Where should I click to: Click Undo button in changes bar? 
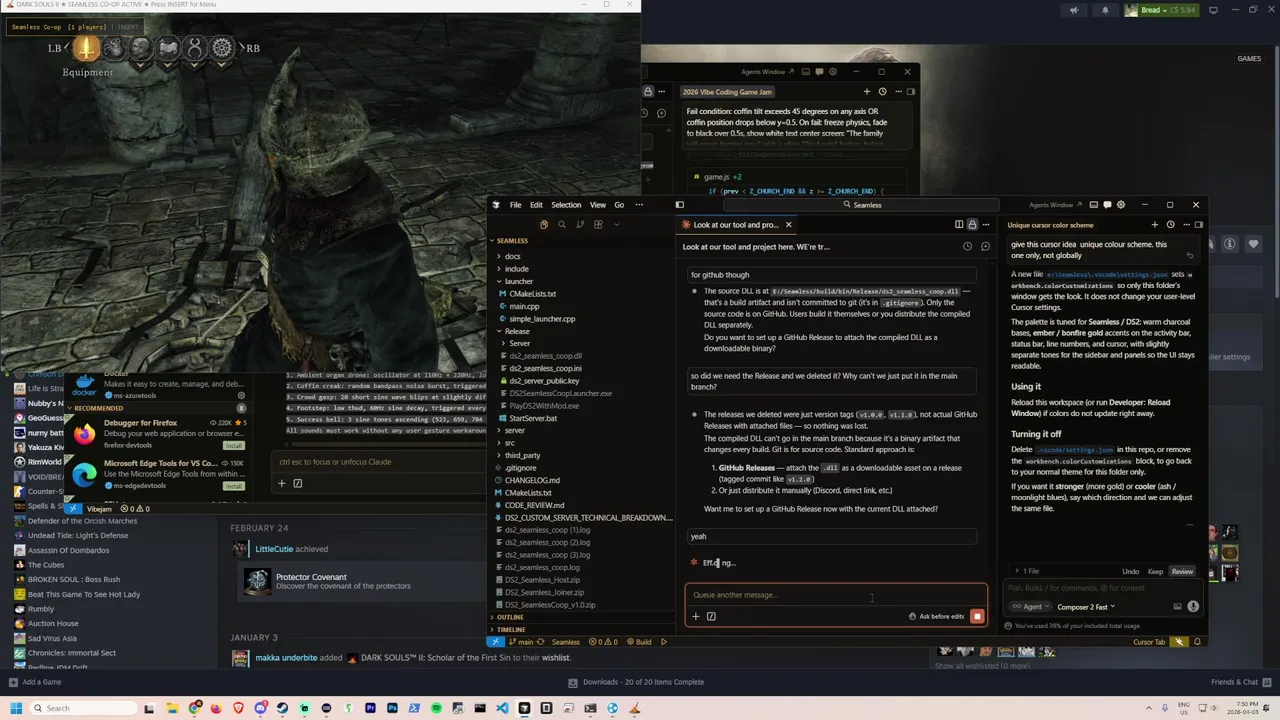1130,571
